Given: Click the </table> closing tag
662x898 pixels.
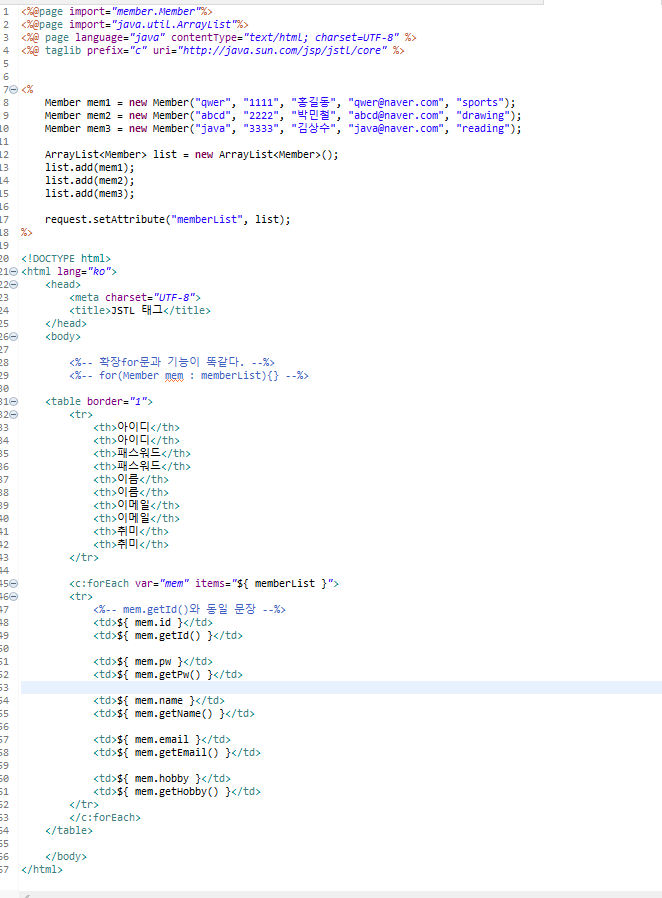Looking at the screenshot, I should tap(69, 830).
